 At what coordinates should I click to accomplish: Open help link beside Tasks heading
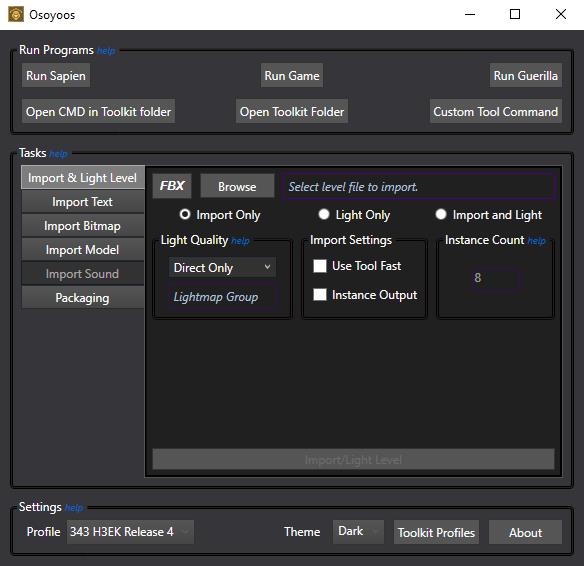point(58,154)
